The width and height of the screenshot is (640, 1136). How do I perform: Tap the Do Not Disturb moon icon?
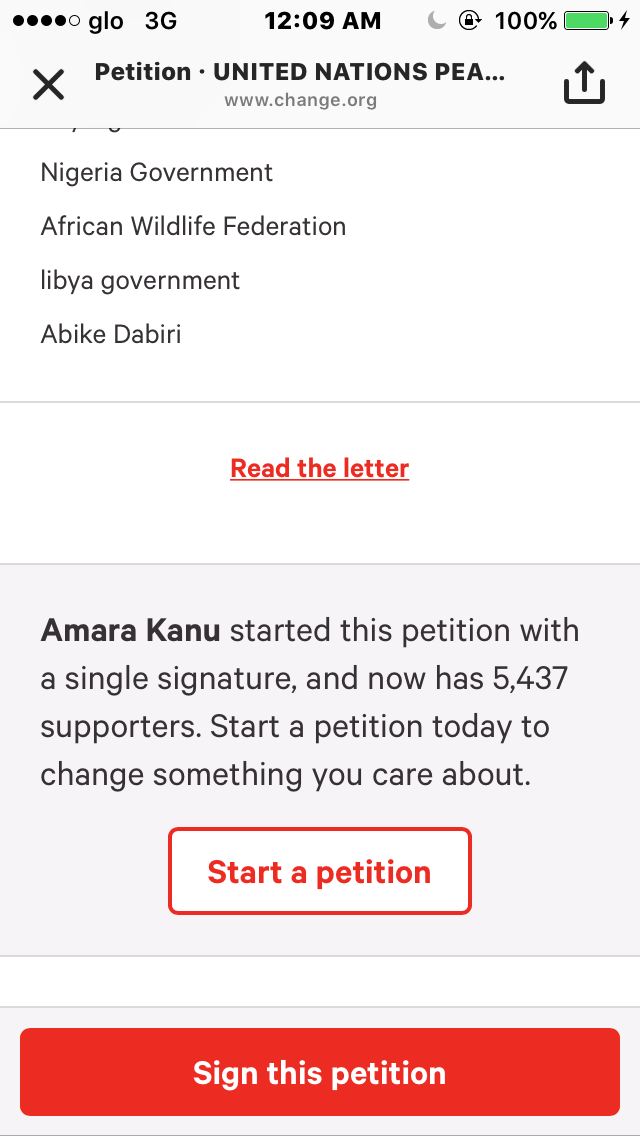[x=436, y=20]
